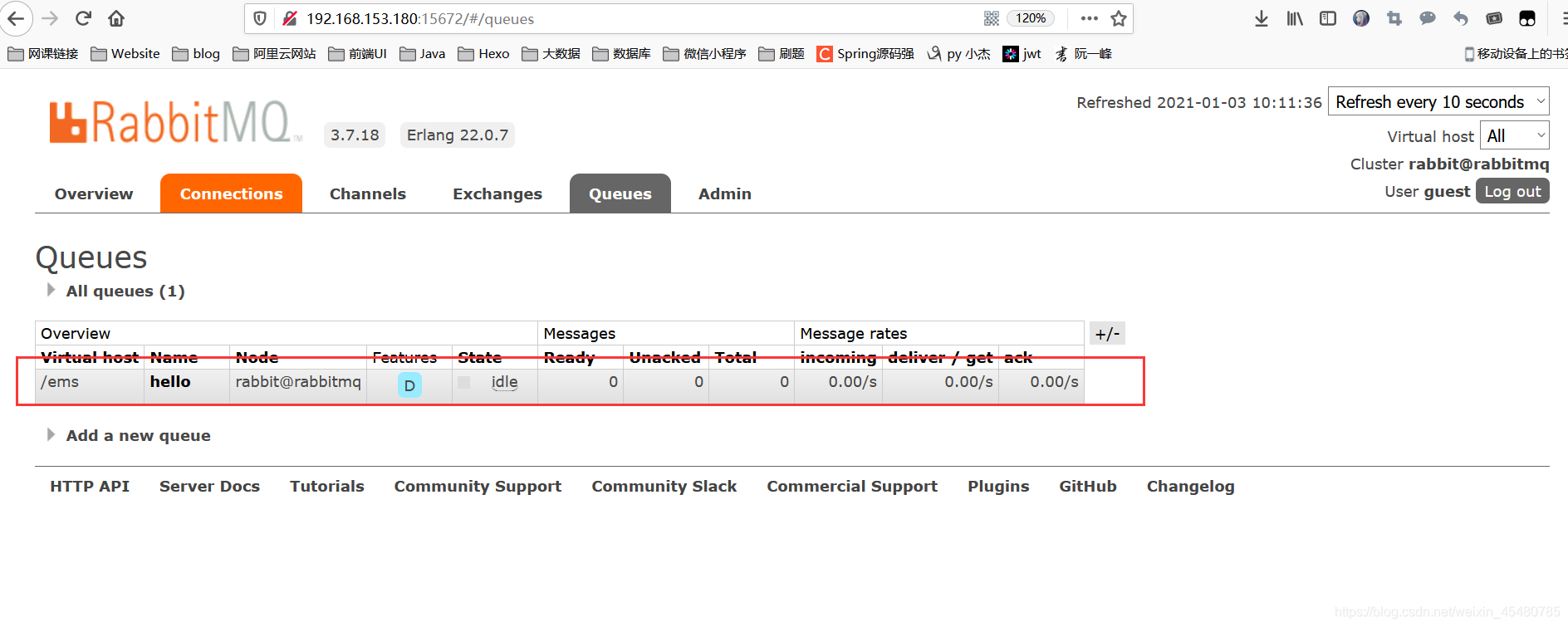Image resolution: width=1568 pixels, height=627 pixels.
Task: Open the Website bookmark folder
Action: [x=125, y=54]
